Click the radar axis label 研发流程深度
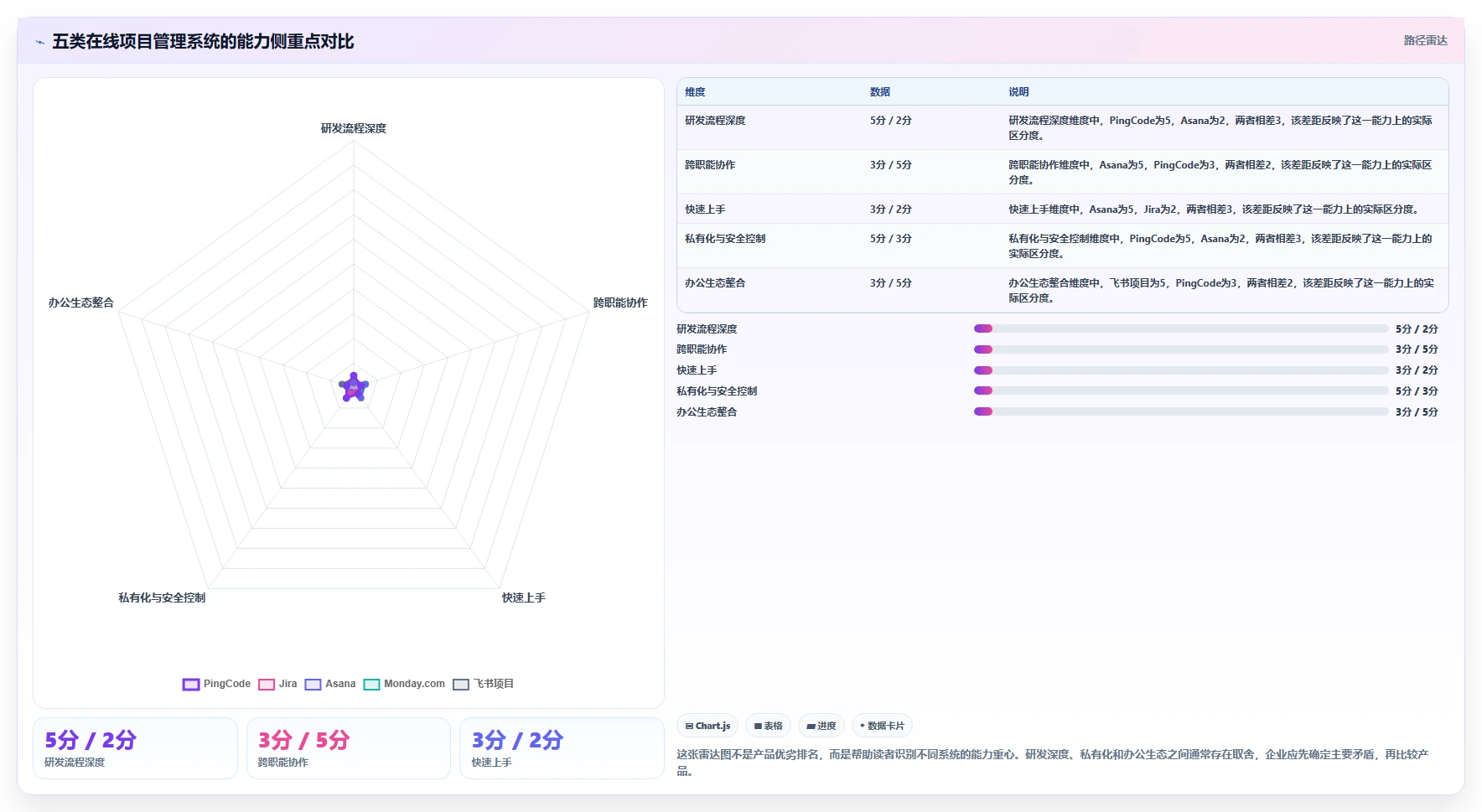This screenshot has width=1482, height=812. point(354,128)
